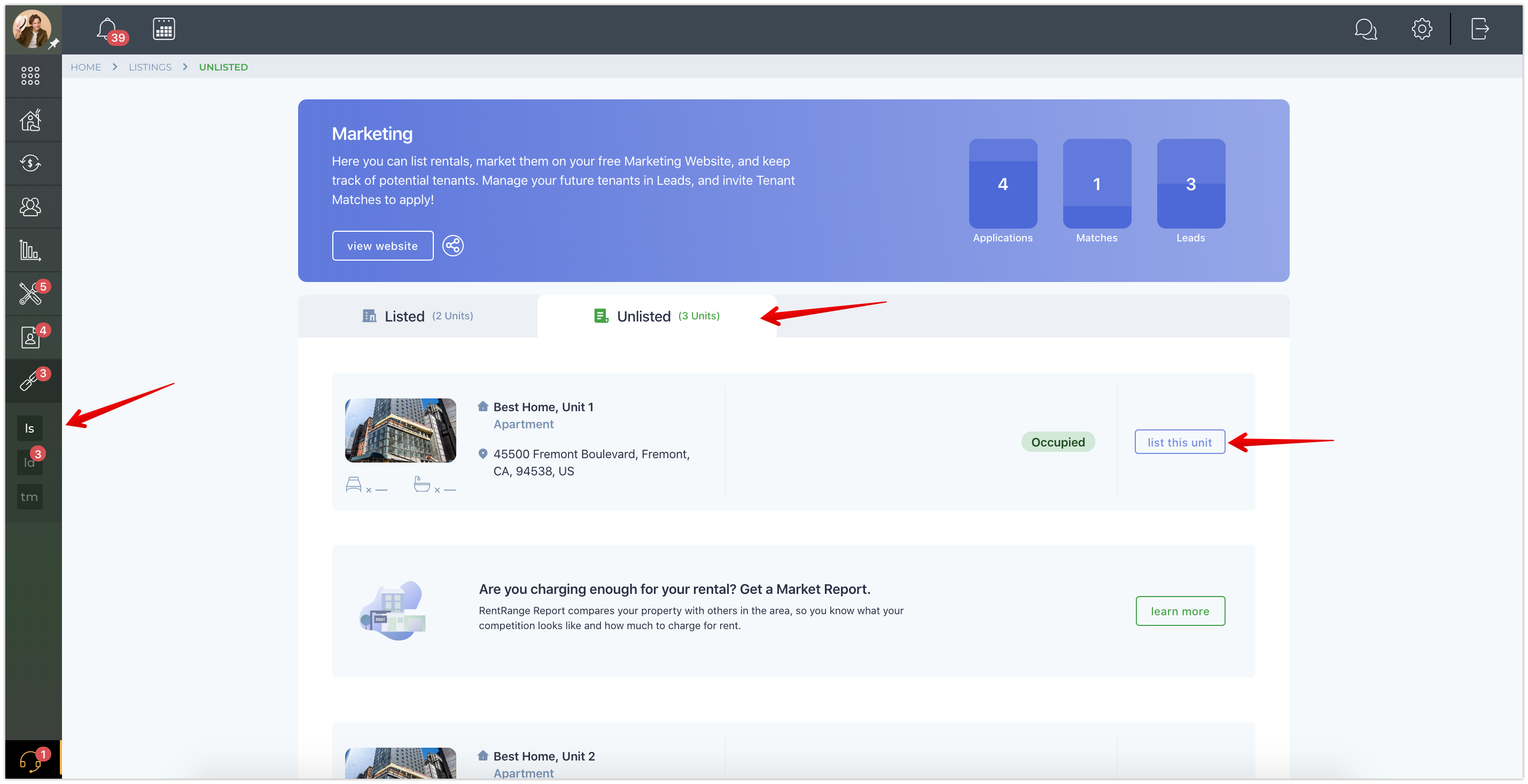Screen dimensions: 1528x784
Task: Open the properties house icon in sidebar
Action: pyautogui.click(x=30, y=120)
